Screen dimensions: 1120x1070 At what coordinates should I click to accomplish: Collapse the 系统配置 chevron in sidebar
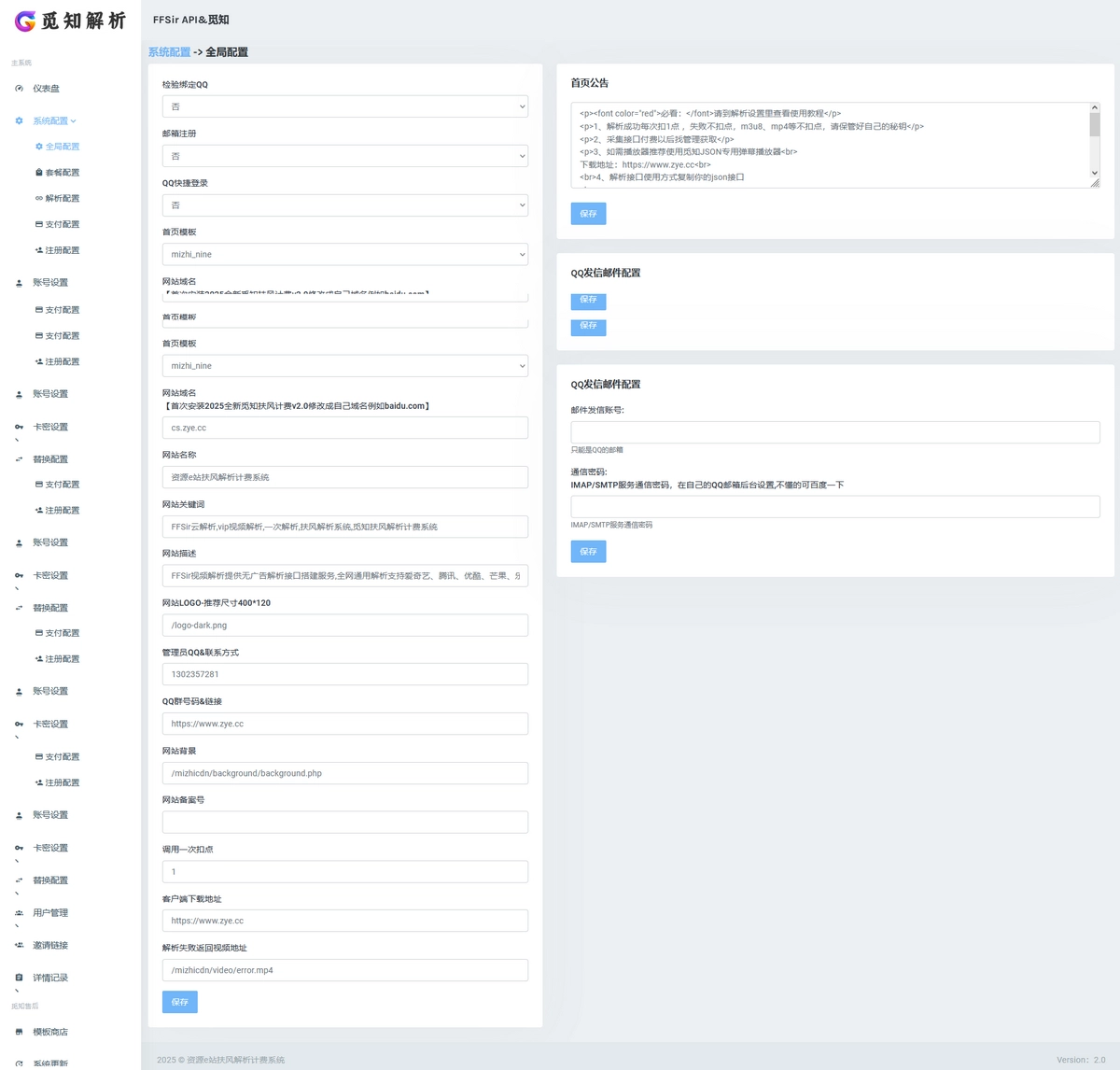point(74,121)
